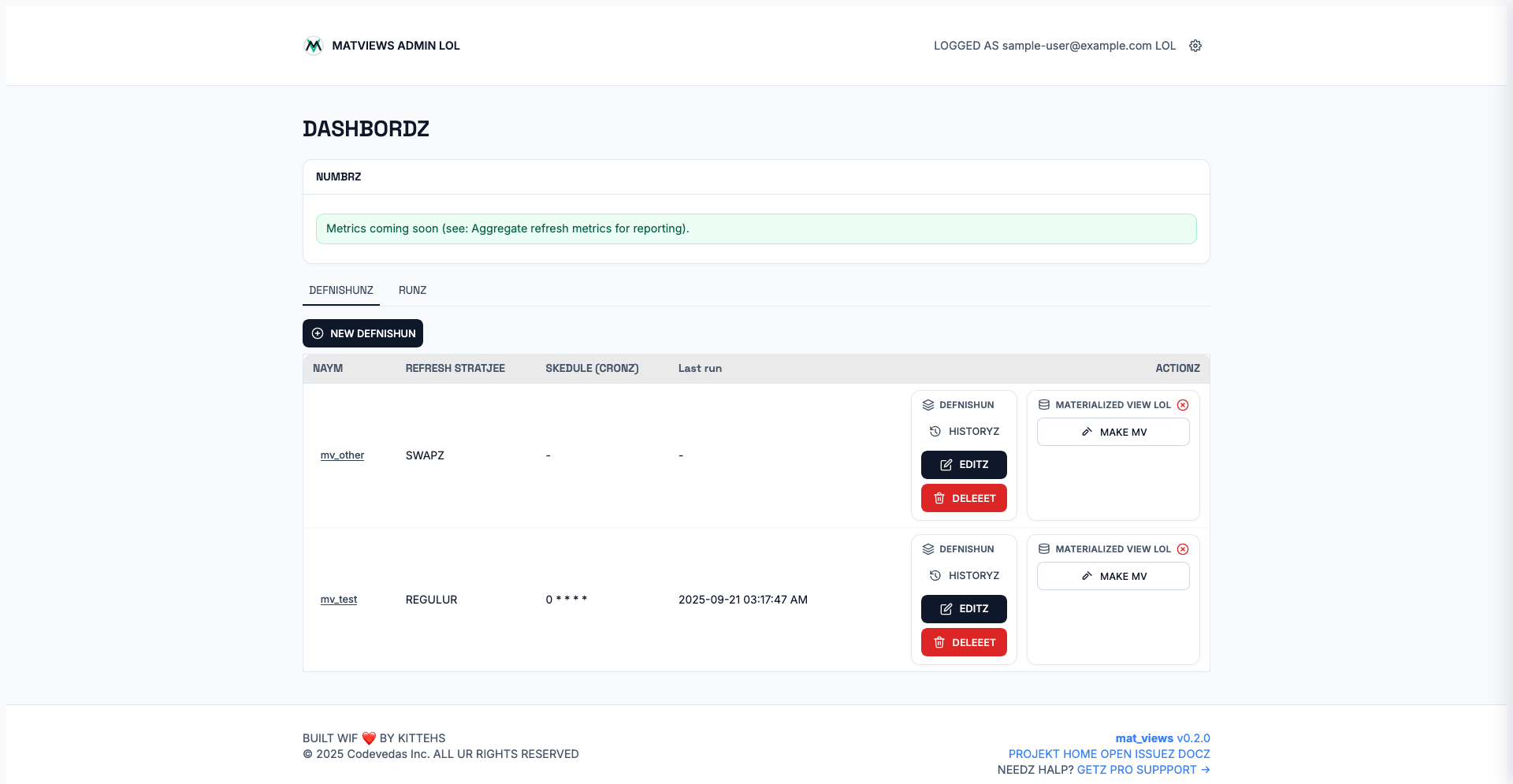Open HISTORYZ for mv_other
Image resolution: width=1513 pixels, height=784 pixels.
(x=965, y=432)
